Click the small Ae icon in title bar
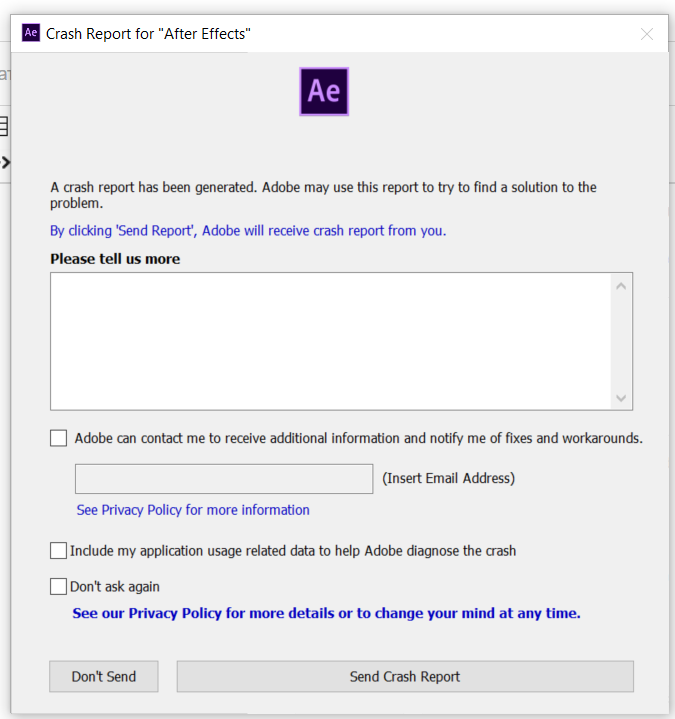Screen dimensions: 675x719 31,33
